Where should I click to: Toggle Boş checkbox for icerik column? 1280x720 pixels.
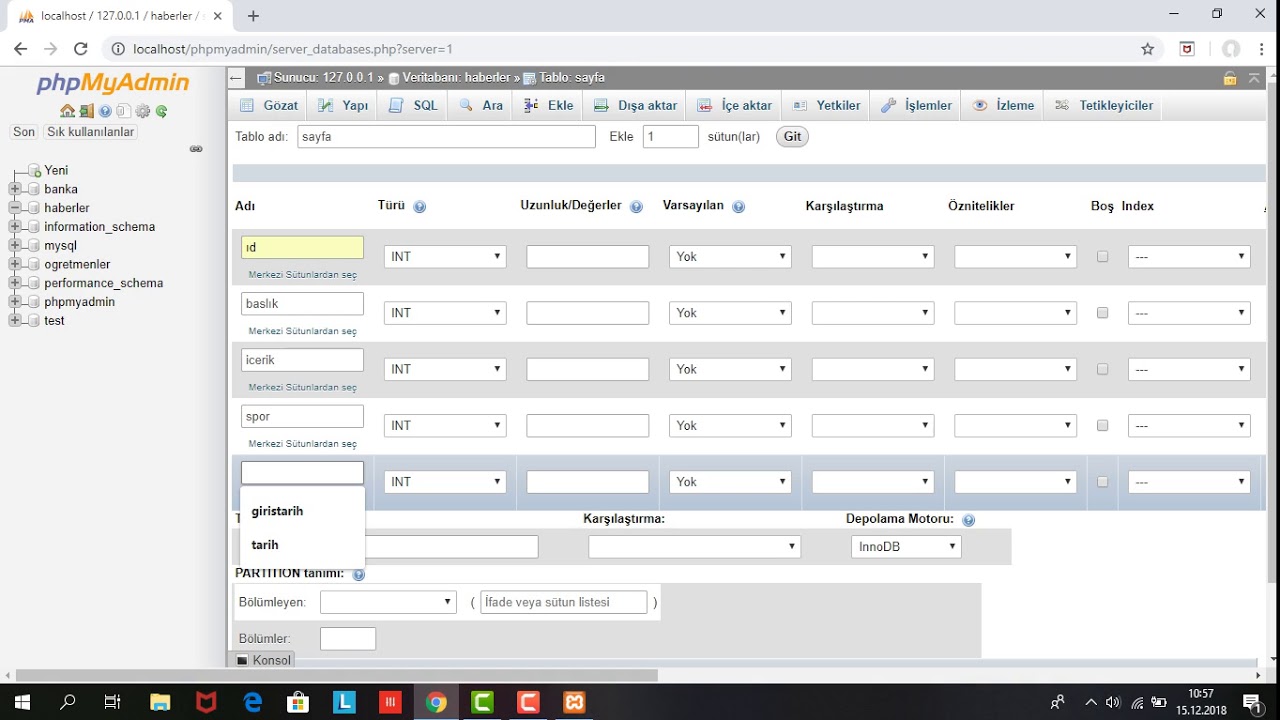pos(1102,369)
